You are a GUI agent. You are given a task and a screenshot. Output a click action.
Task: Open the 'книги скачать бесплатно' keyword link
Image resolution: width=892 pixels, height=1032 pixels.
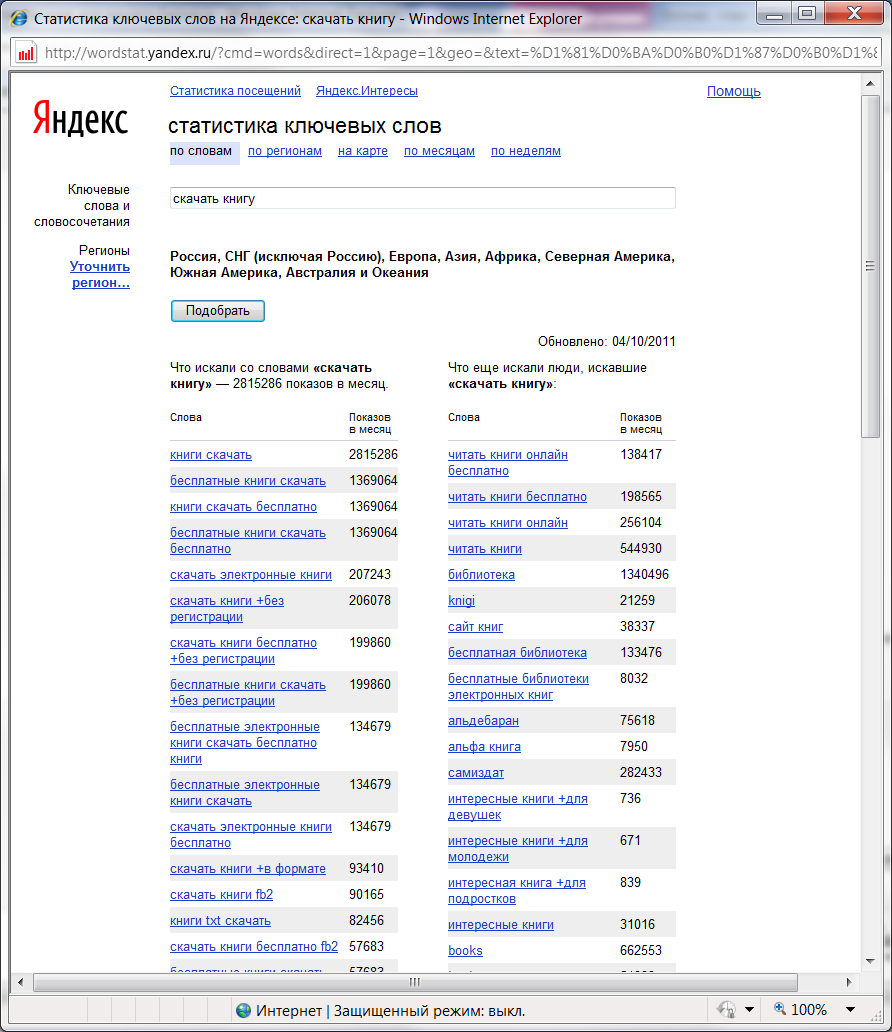(244, 507)
